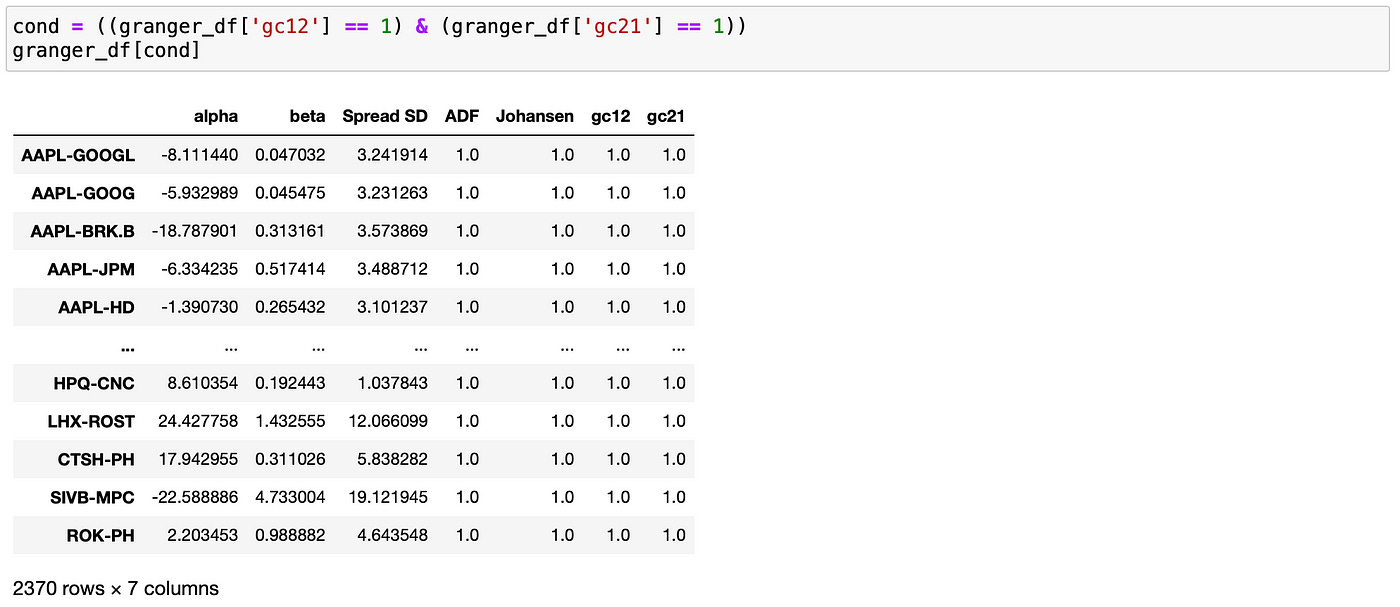The width and height of the screenshot is (1400, 607).
Task: Select the gc12 column header
Action: pyautogui.click(x=611, y=117)
